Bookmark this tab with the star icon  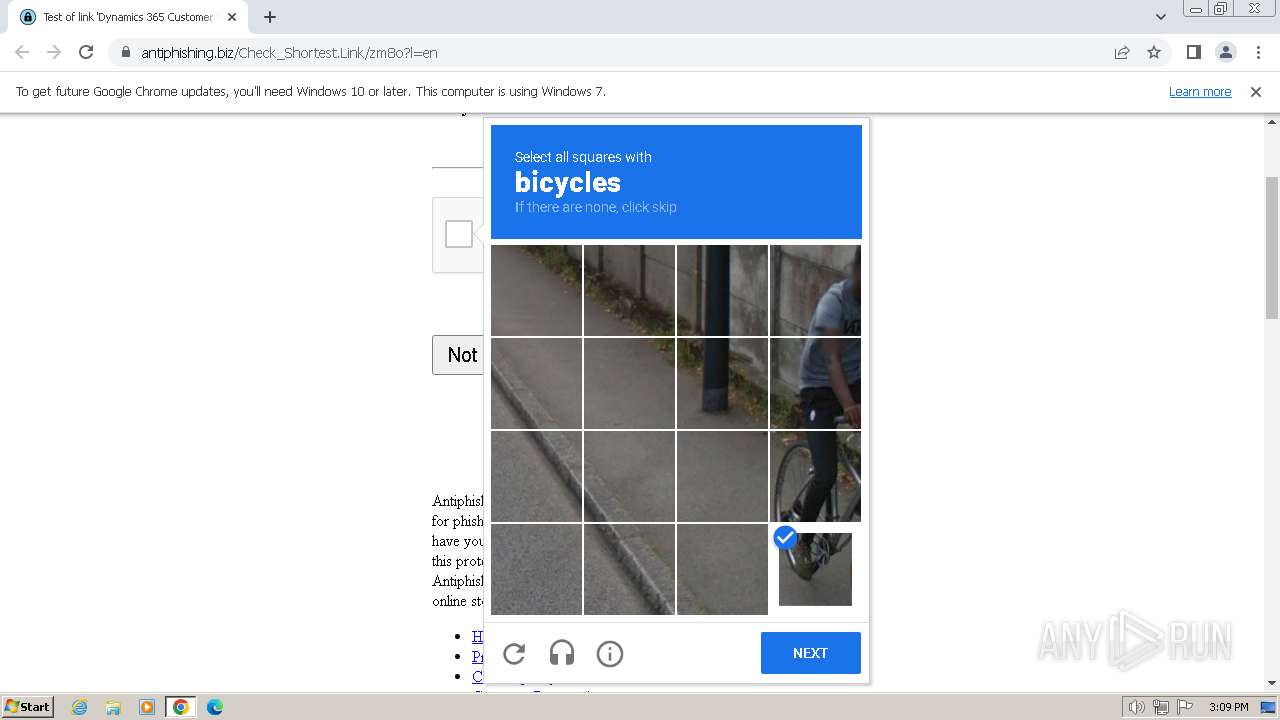(1154, 52)
